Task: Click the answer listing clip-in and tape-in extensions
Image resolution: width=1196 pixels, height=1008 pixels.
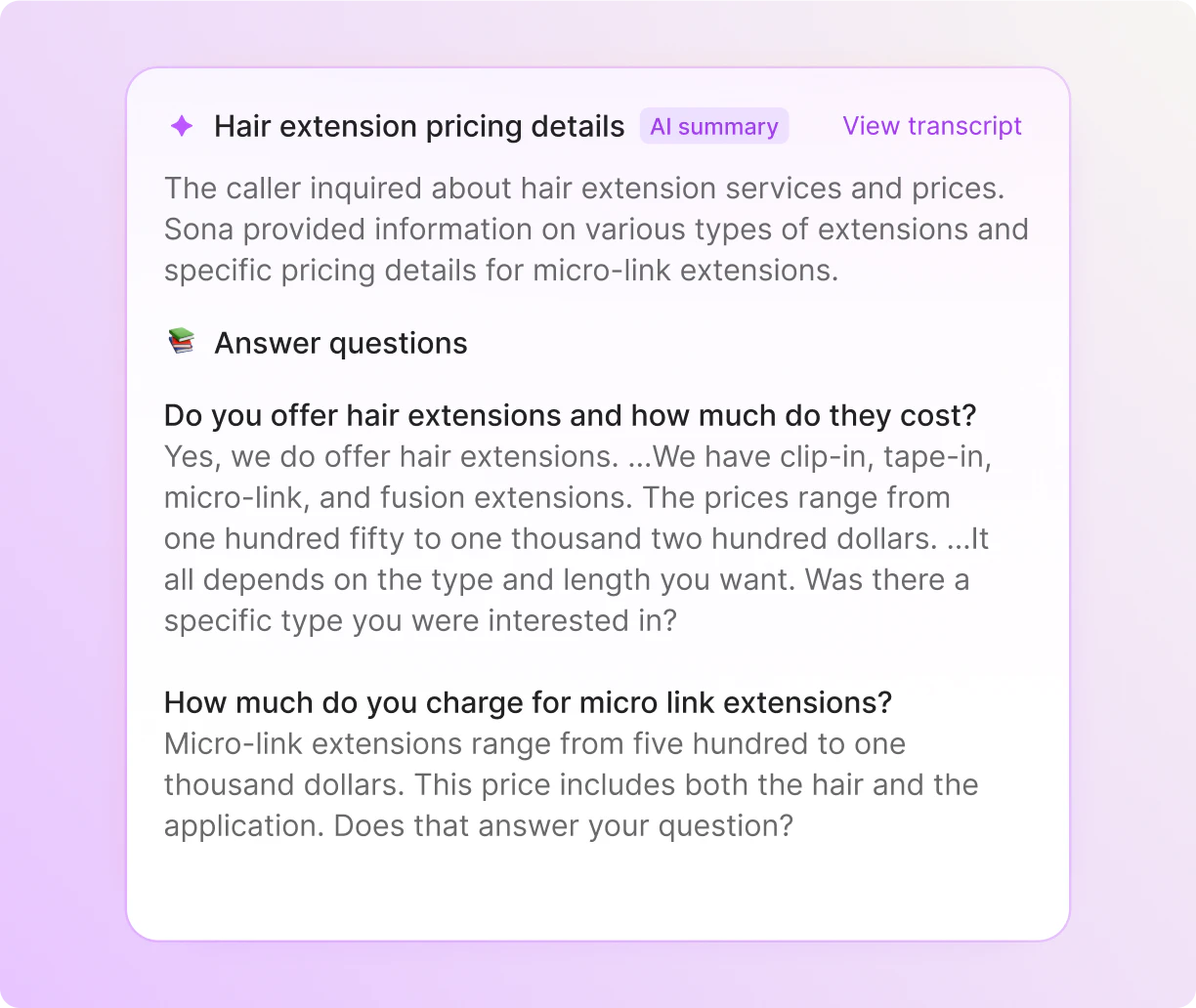Action: [x=577, y=457]
